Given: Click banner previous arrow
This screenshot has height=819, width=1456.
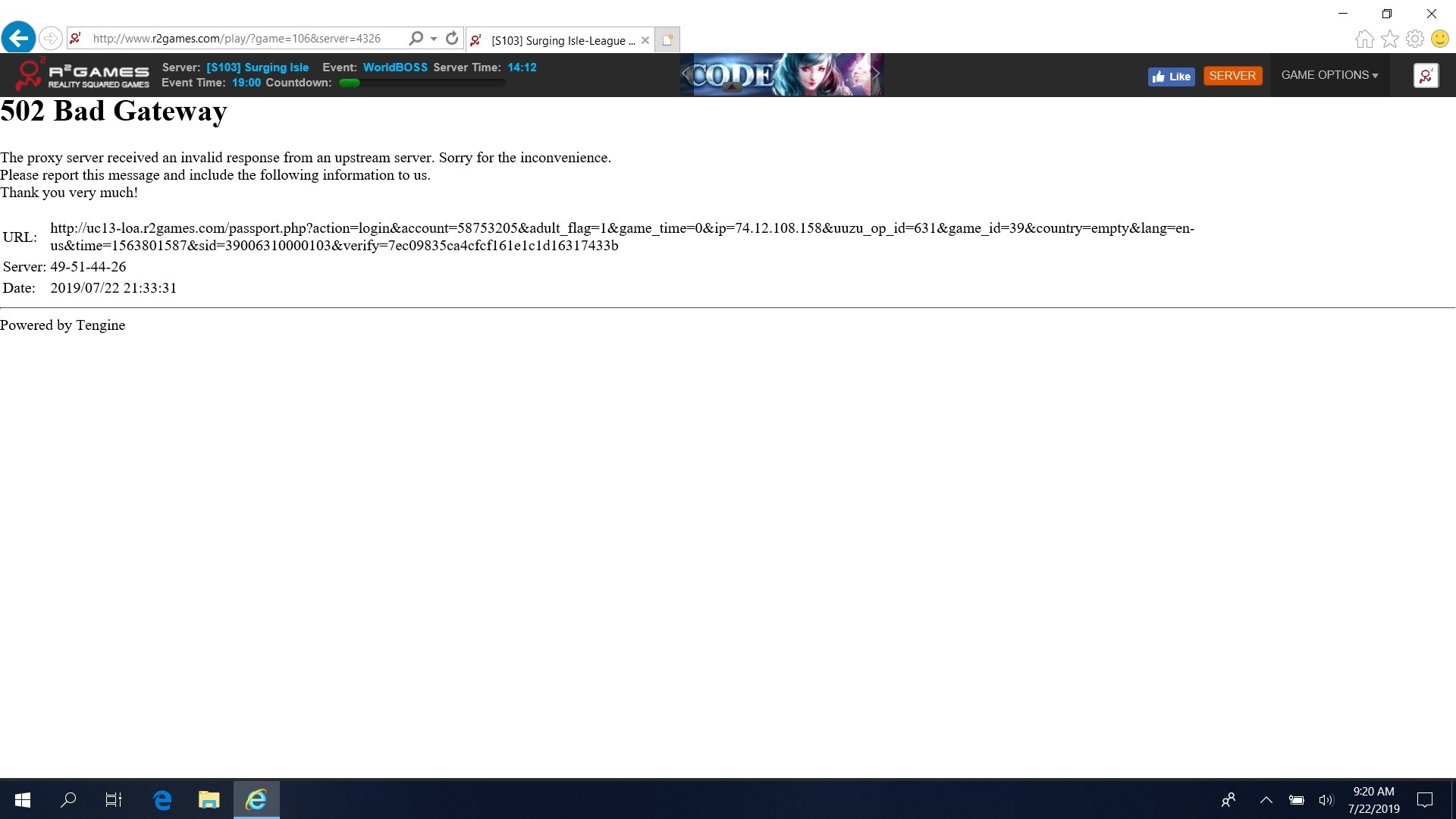Looking at the screenshot, I should pyautogui.click(x=686, y=74).
